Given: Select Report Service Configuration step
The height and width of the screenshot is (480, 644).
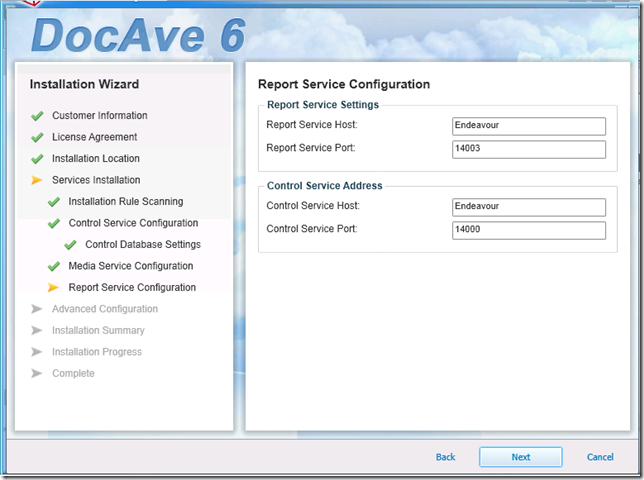Looking at the screenshot, I should coord(132,287).
